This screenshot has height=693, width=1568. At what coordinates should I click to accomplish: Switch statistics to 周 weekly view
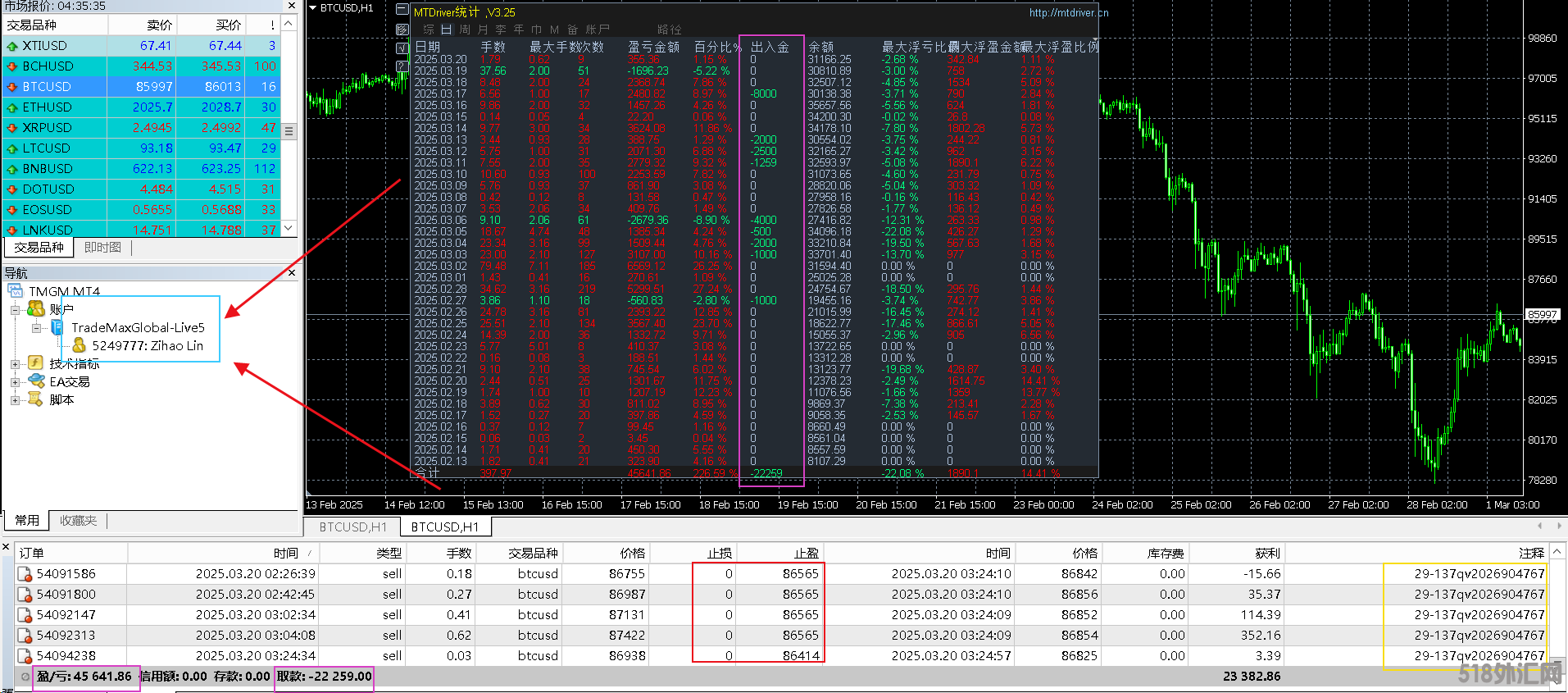[464, 30]
